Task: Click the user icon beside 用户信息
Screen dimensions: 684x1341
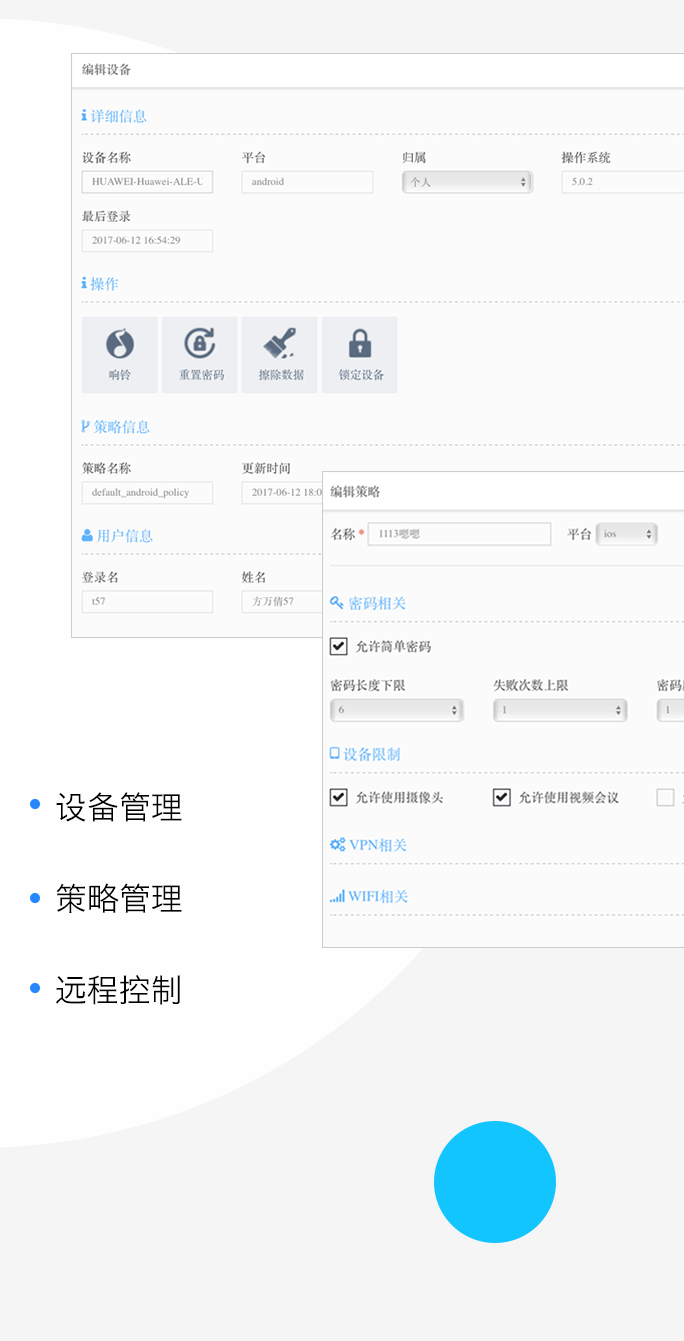Action: (x=87, y=536)
